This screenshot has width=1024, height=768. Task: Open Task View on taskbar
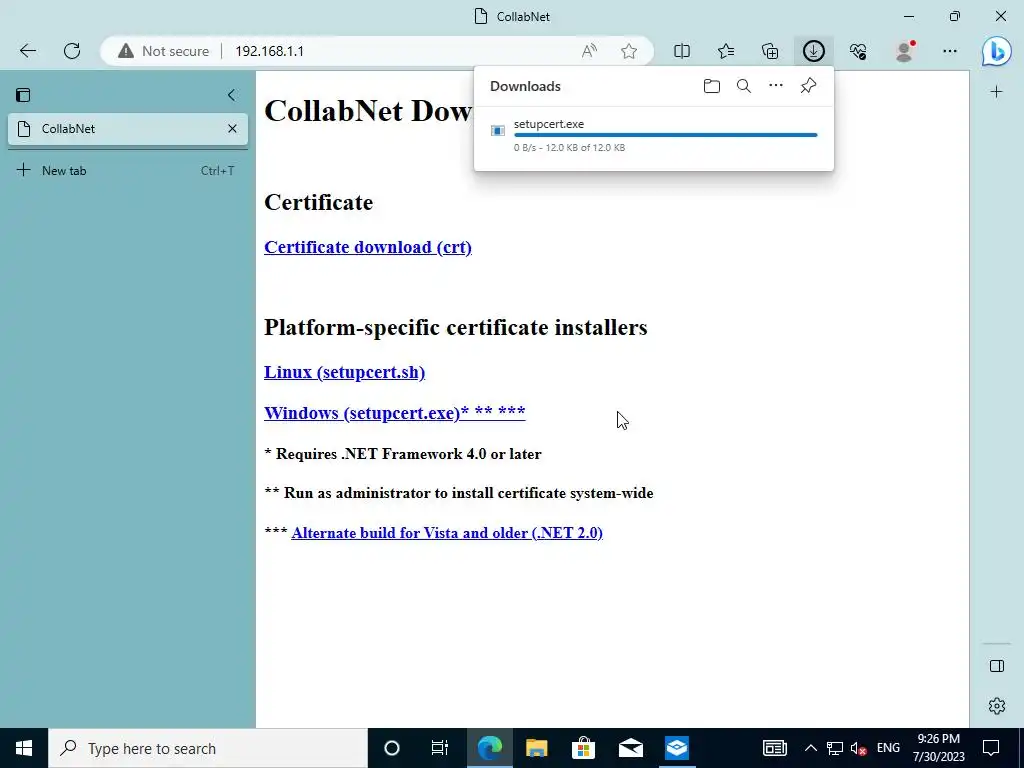[x=440, y=748]
